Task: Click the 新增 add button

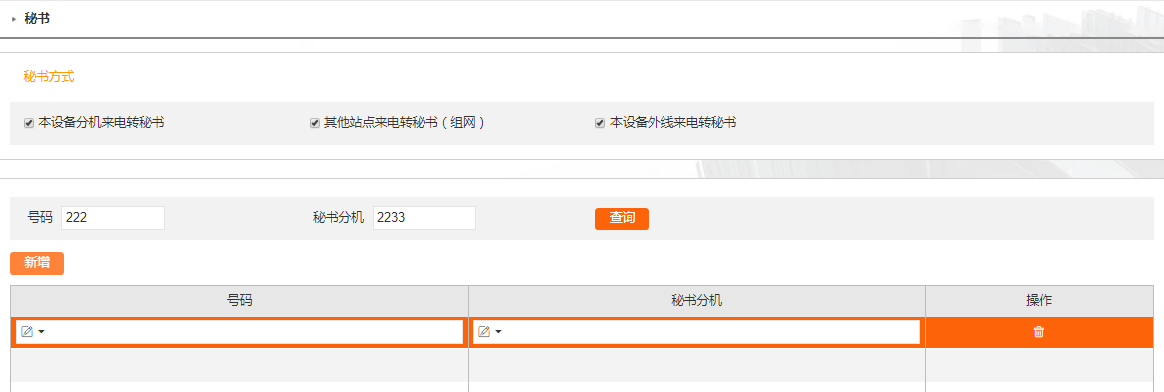Action: click(x=37, y=264)
